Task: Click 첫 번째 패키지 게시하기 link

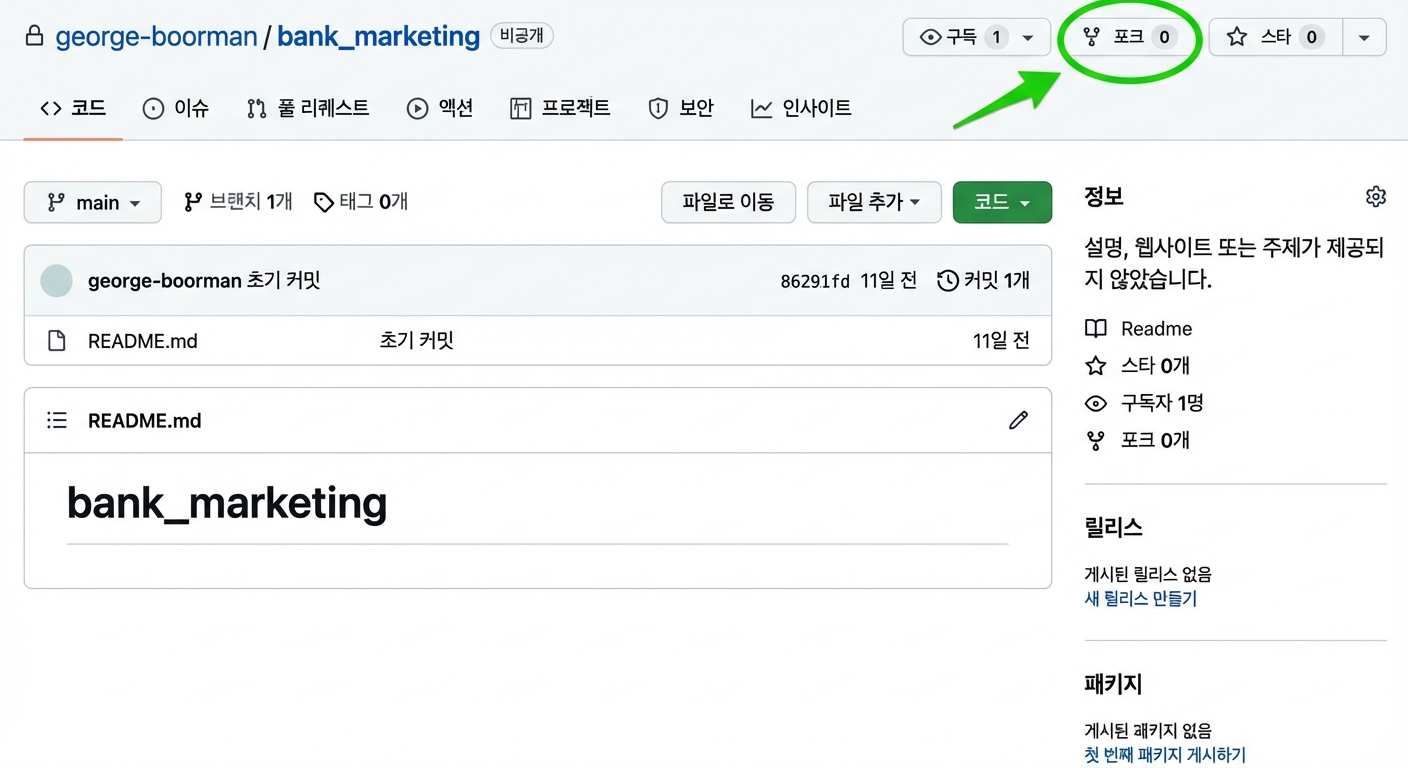Action: [1165, 755]
